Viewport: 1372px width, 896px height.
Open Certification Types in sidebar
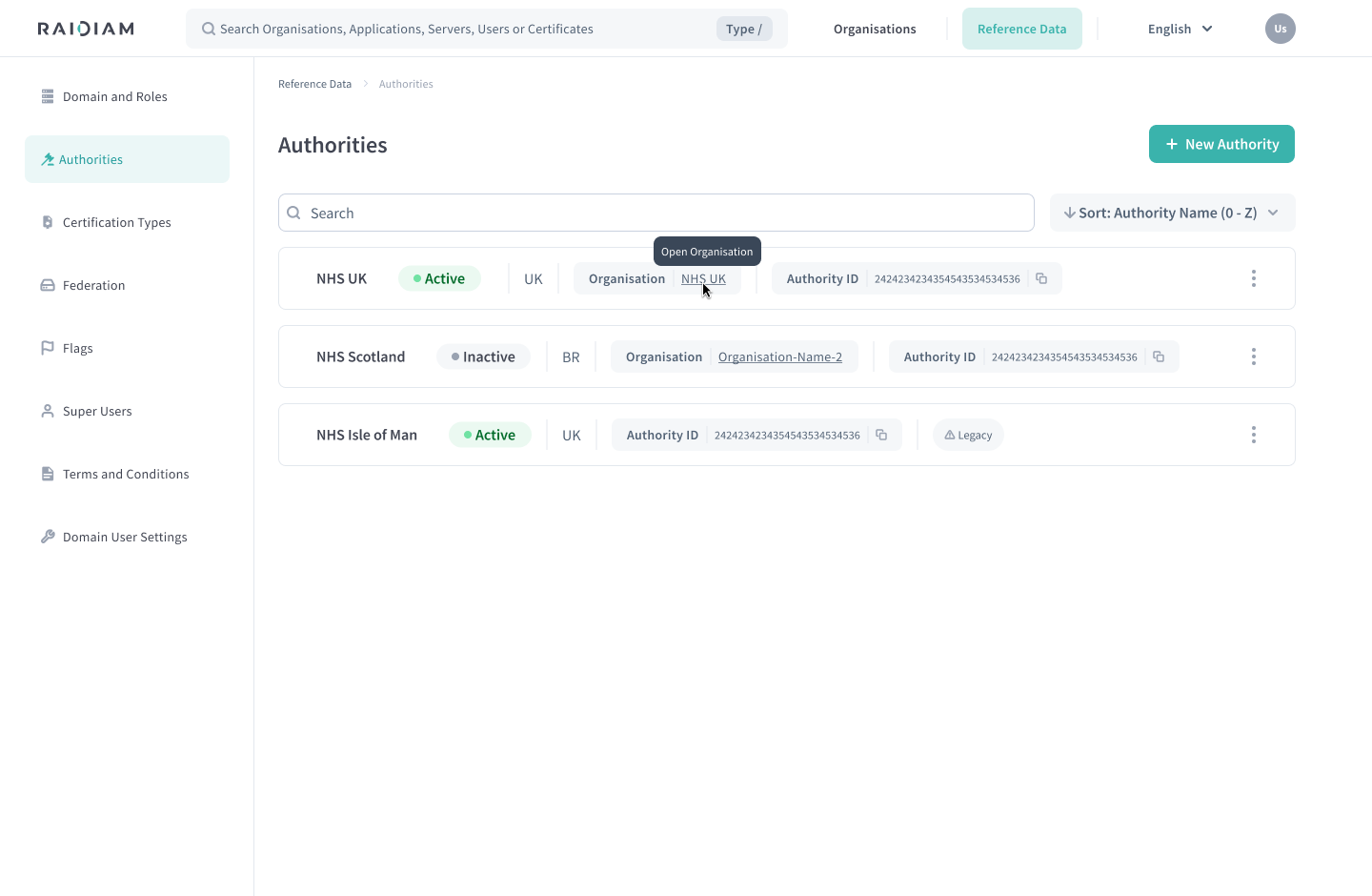click(116, 222)
